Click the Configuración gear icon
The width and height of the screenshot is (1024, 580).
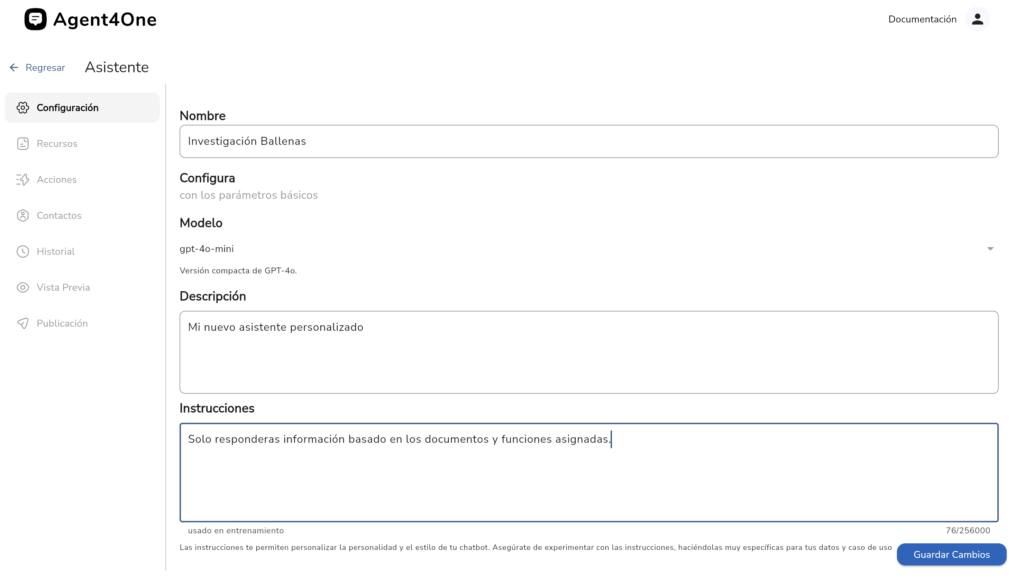[x=23, y=108]
